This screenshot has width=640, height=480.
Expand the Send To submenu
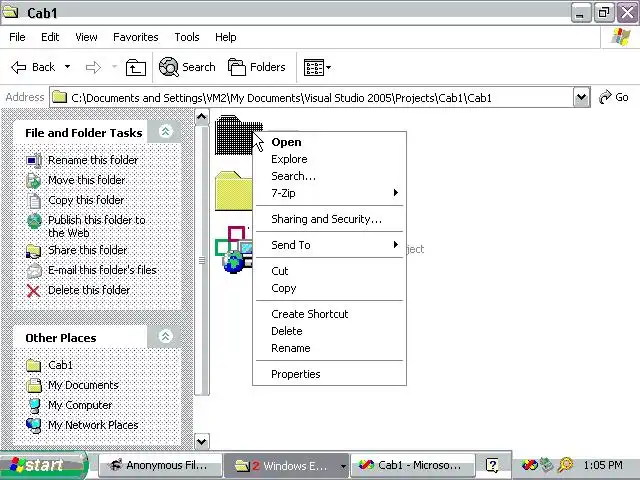coord(329,245)
